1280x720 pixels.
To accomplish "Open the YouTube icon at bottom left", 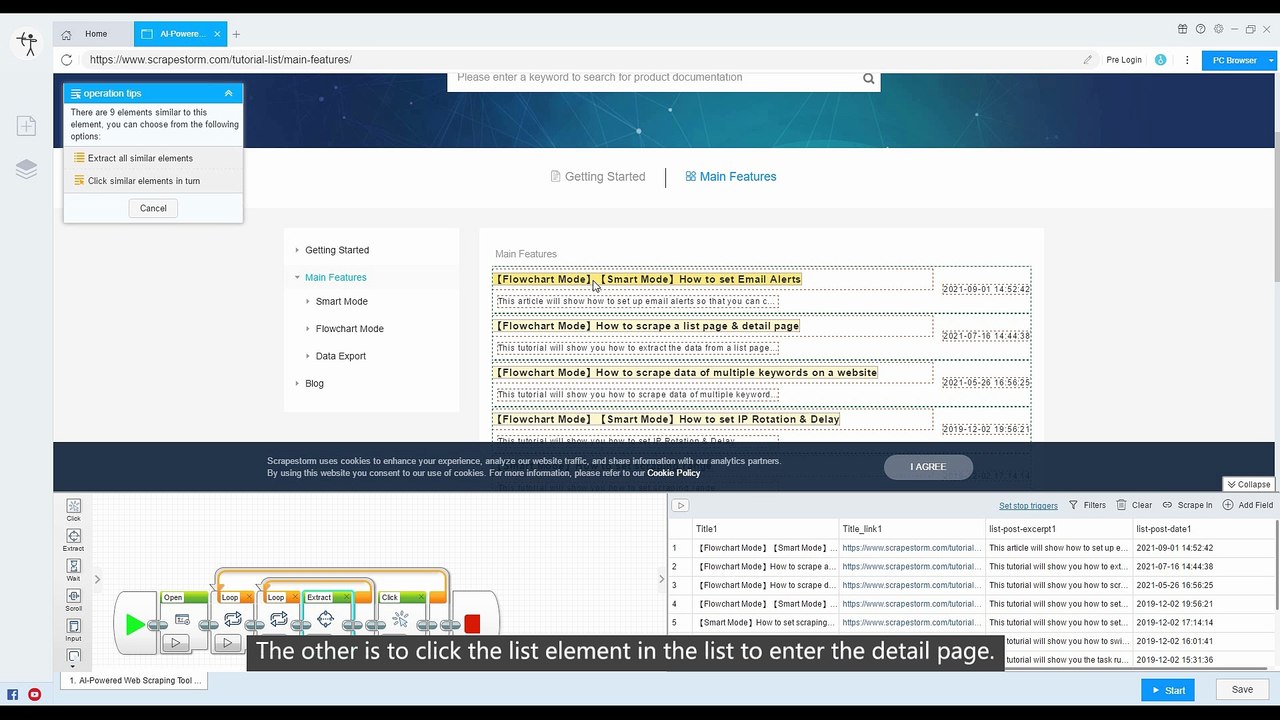I will tap(35, 694).
